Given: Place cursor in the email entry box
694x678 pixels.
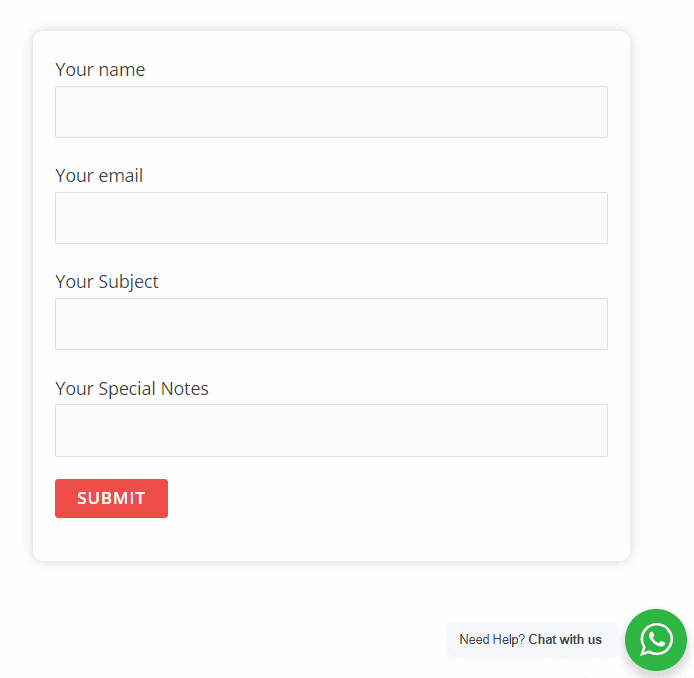Looking at the screenshot, I should click(331, 218).
